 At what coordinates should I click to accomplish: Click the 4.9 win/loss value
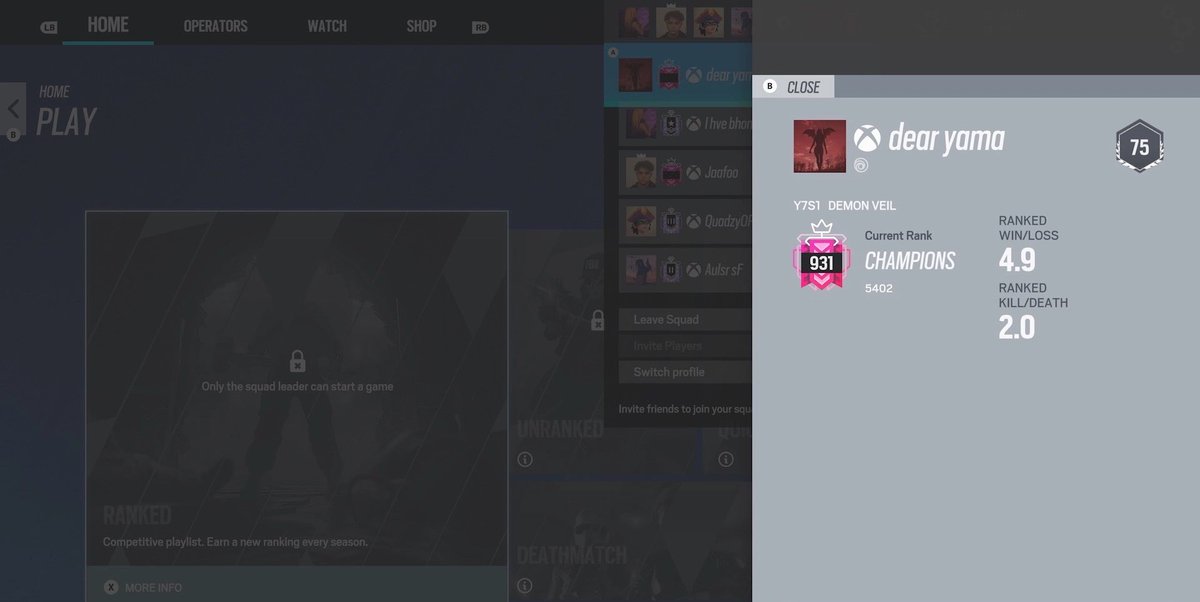click(1017, 260)
